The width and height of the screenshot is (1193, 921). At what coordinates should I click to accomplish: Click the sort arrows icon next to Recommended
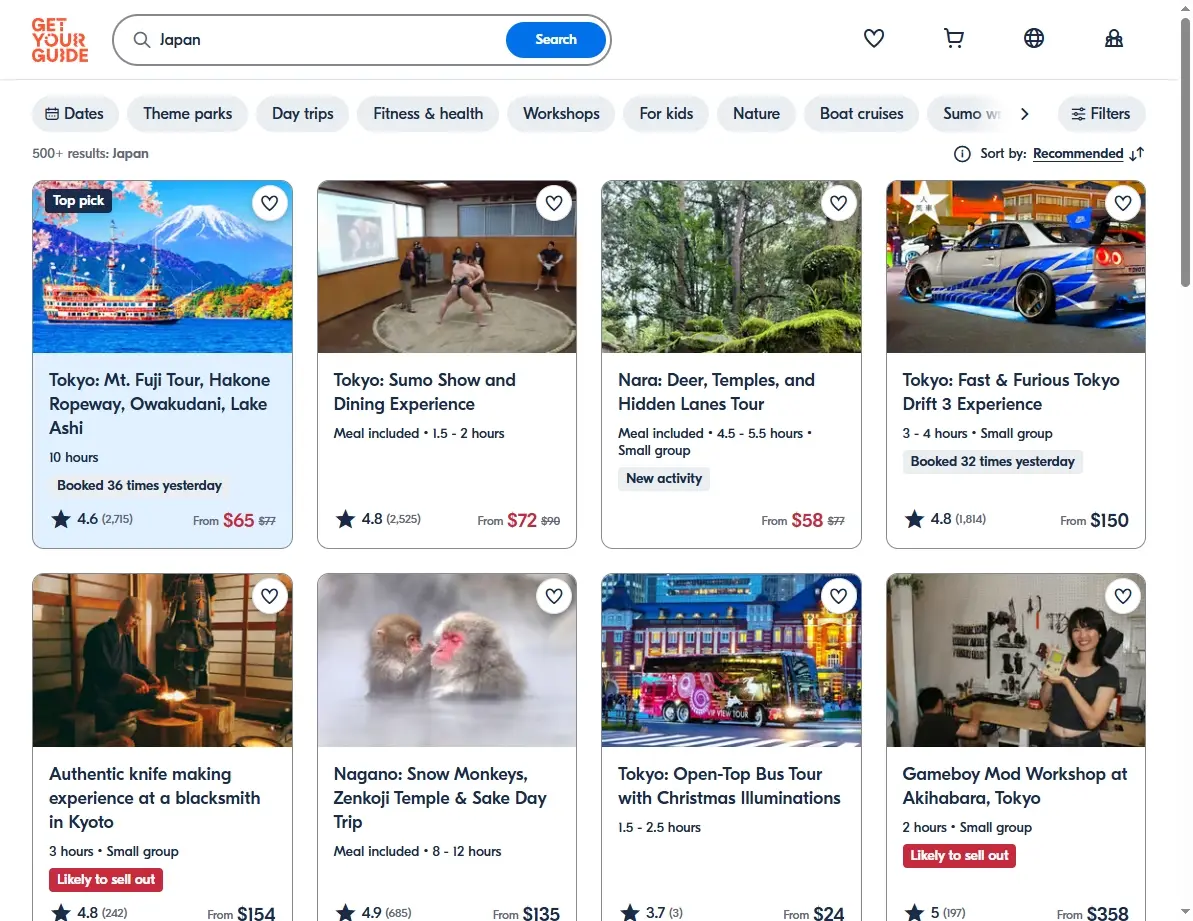coord(1137,154)
